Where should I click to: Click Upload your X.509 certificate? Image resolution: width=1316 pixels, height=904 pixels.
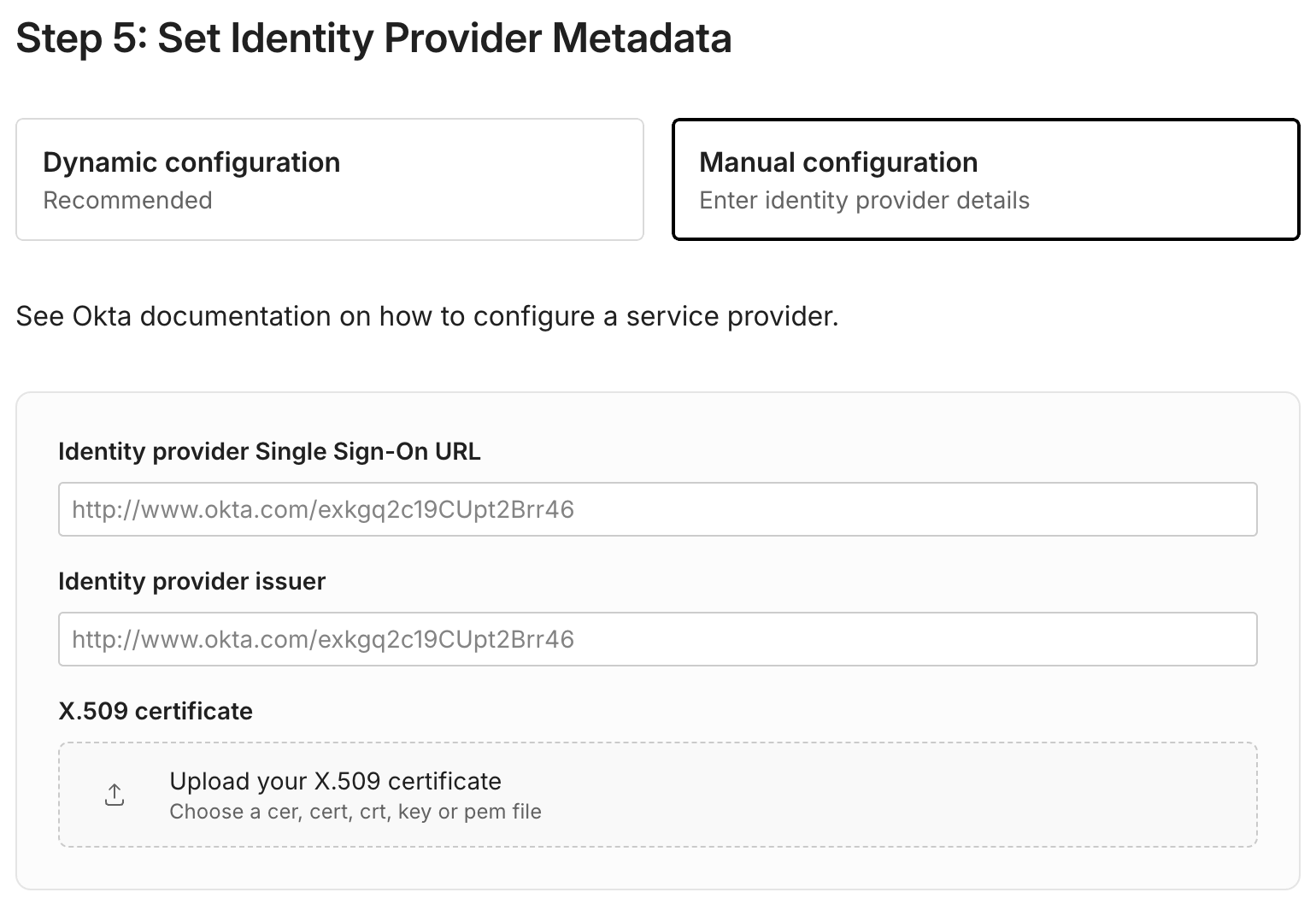(x=336, y=781)
